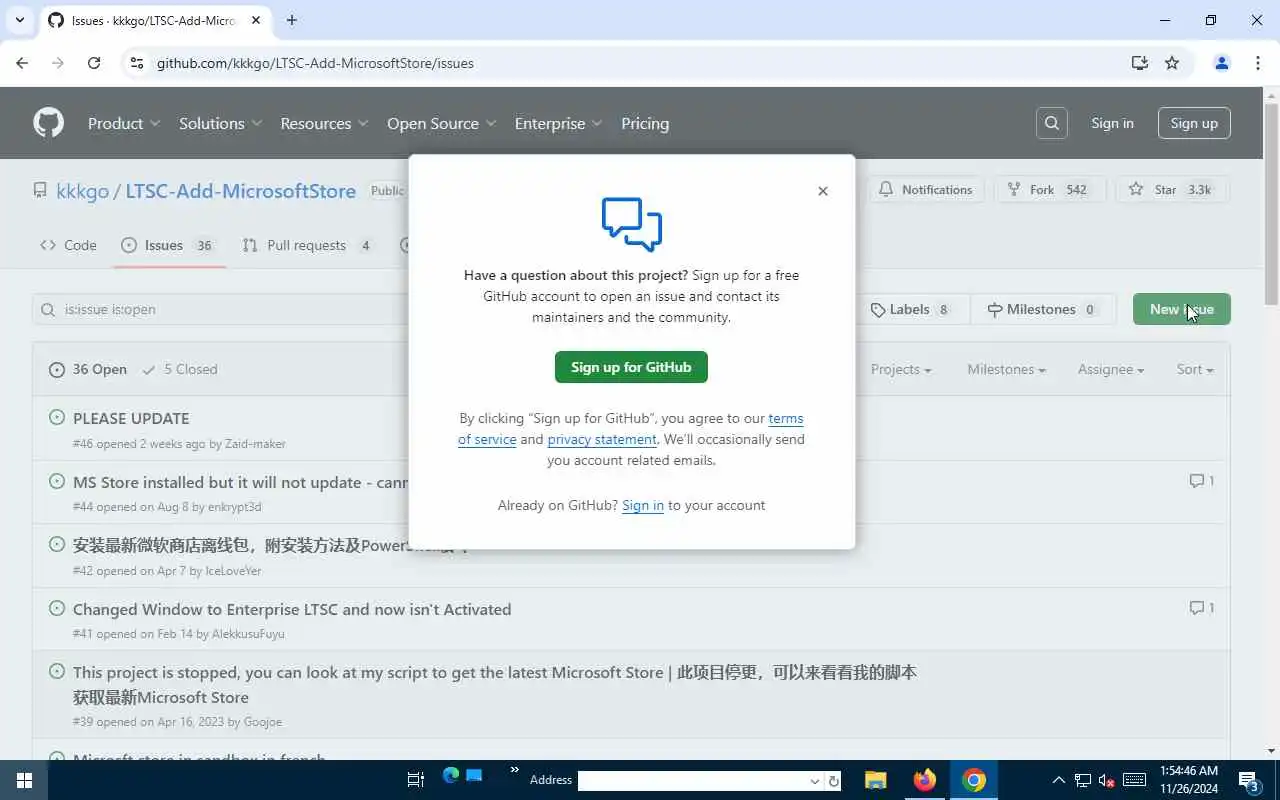
Task: Open the Milestones button beside Labels
Action: [x=1043, y=309]
